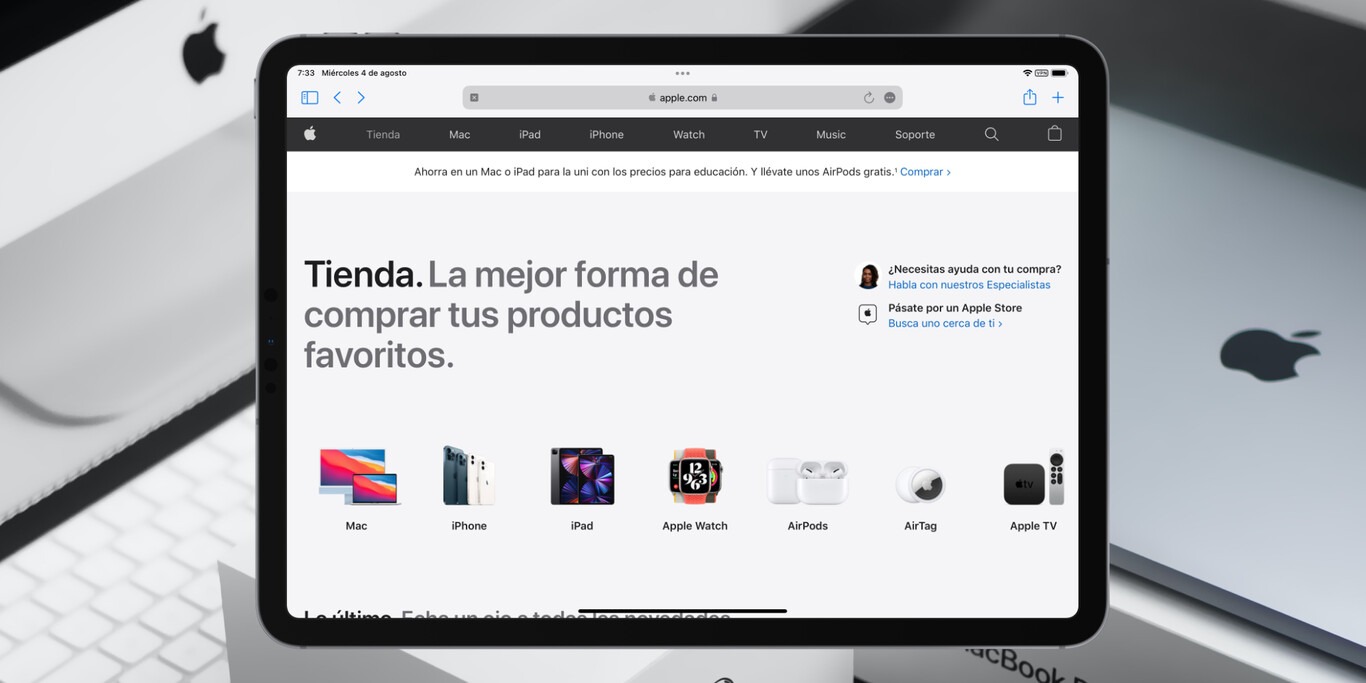Select Soporte in the navigation menu

click(x=914, y=135)
